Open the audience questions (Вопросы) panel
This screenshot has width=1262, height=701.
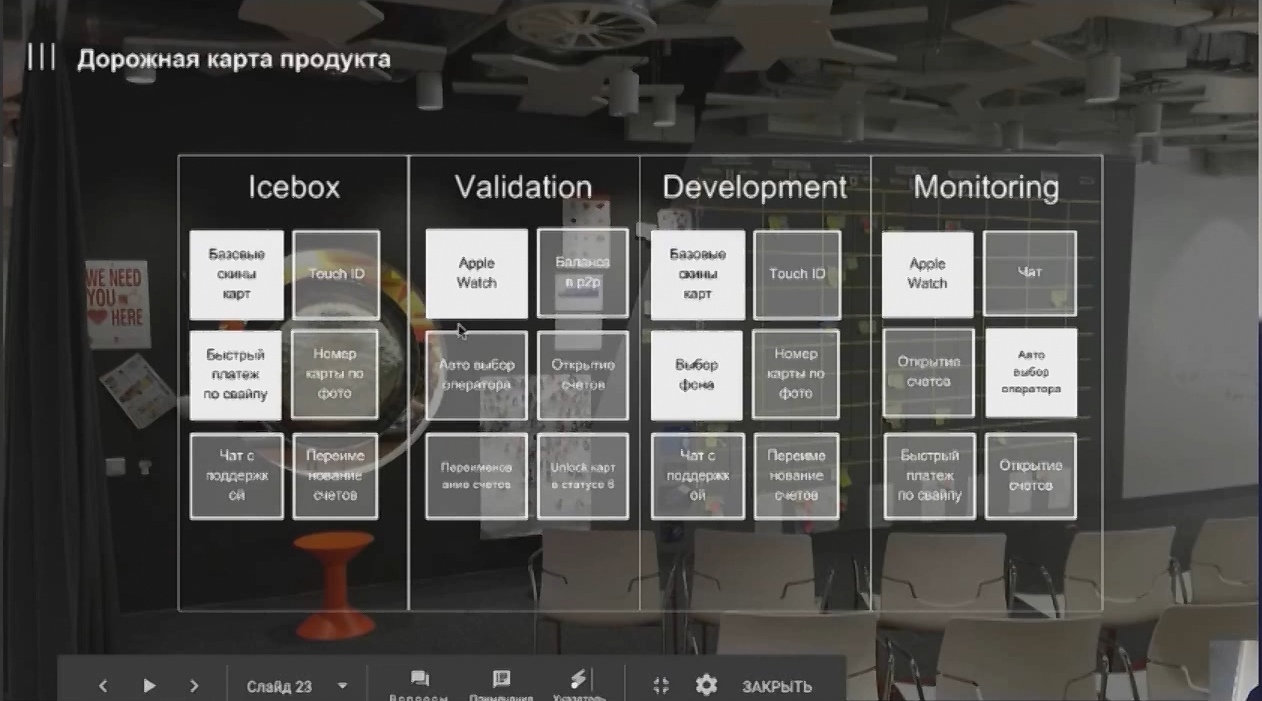tap(419, 685)
